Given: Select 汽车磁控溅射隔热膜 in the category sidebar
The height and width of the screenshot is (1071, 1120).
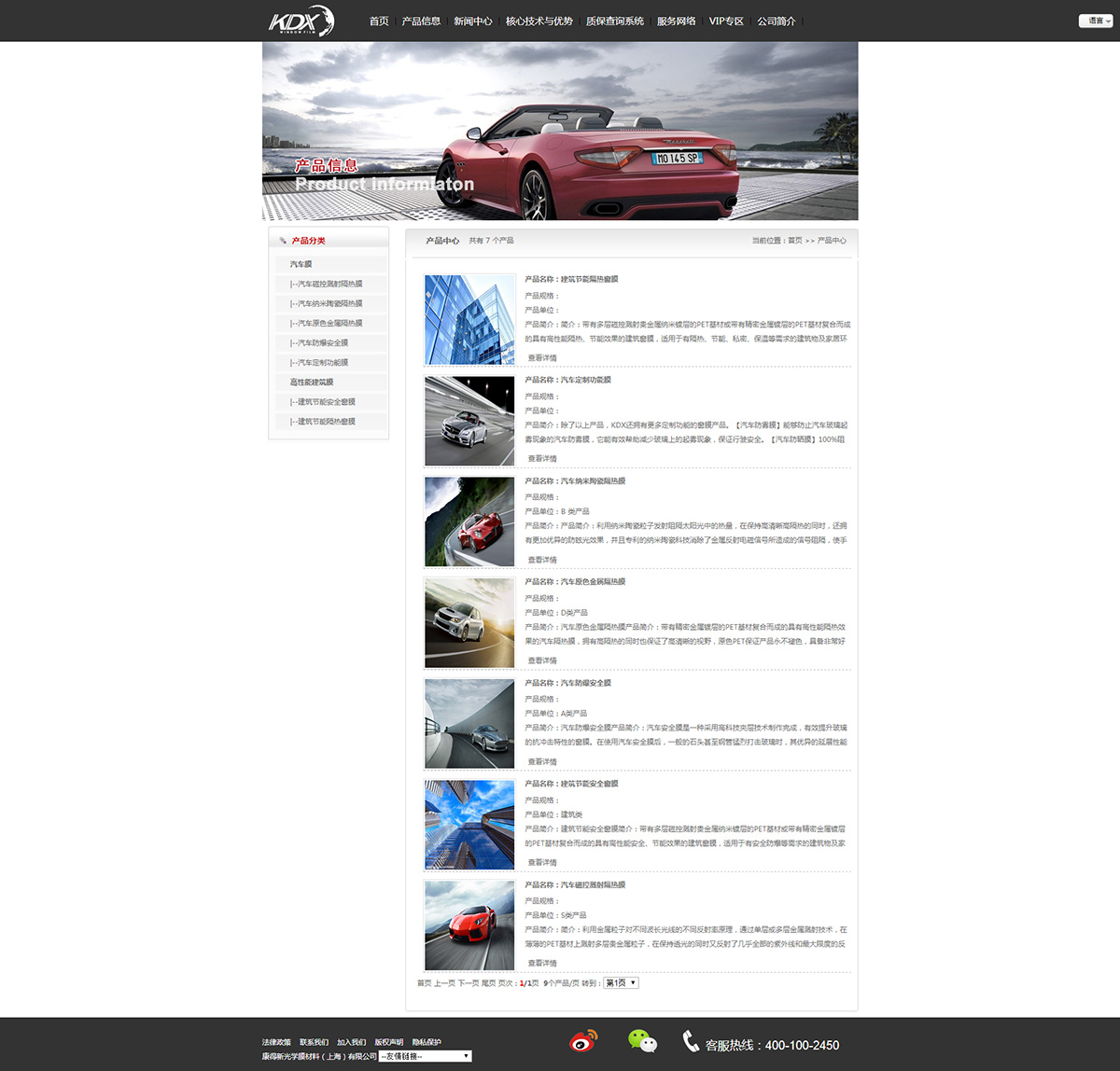Looking at the screenshot, I should click(x=329, y=284).
